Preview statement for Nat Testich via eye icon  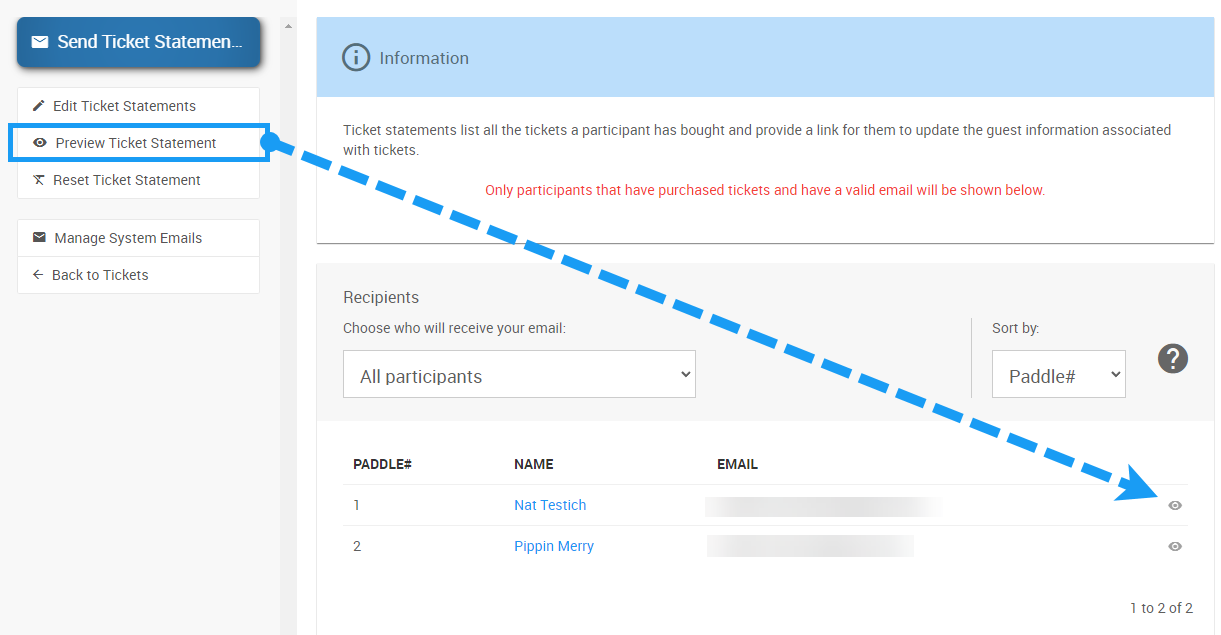1175,506
